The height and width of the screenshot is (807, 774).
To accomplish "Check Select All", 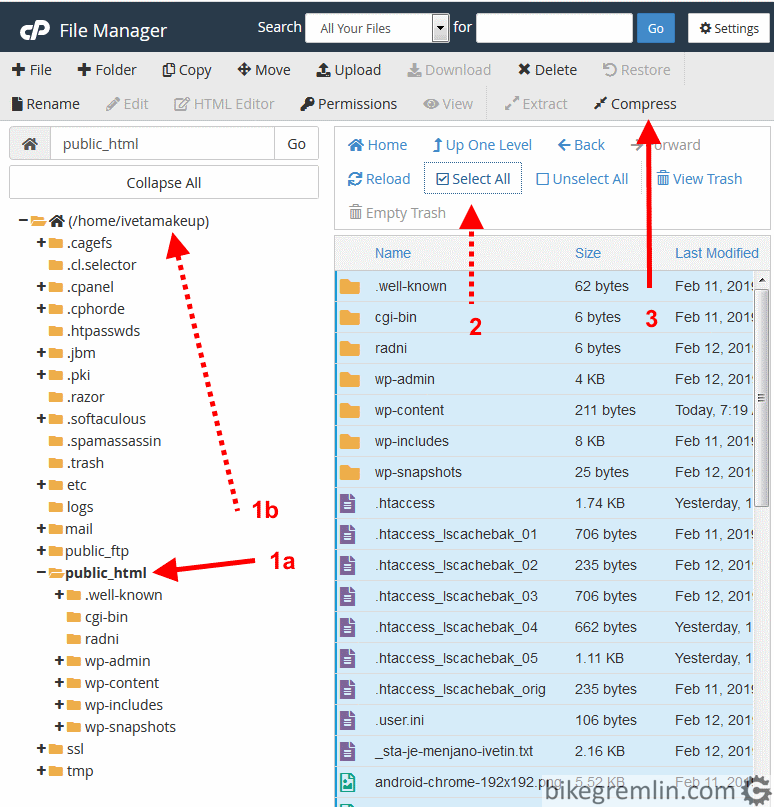I will click(473, 179).
